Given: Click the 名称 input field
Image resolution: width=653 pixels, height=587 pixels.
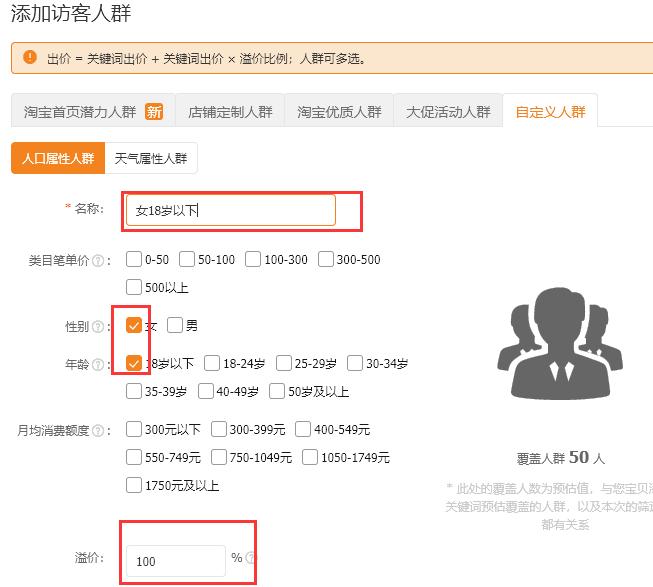Looking at the screenshot, I should coord(230,210).
